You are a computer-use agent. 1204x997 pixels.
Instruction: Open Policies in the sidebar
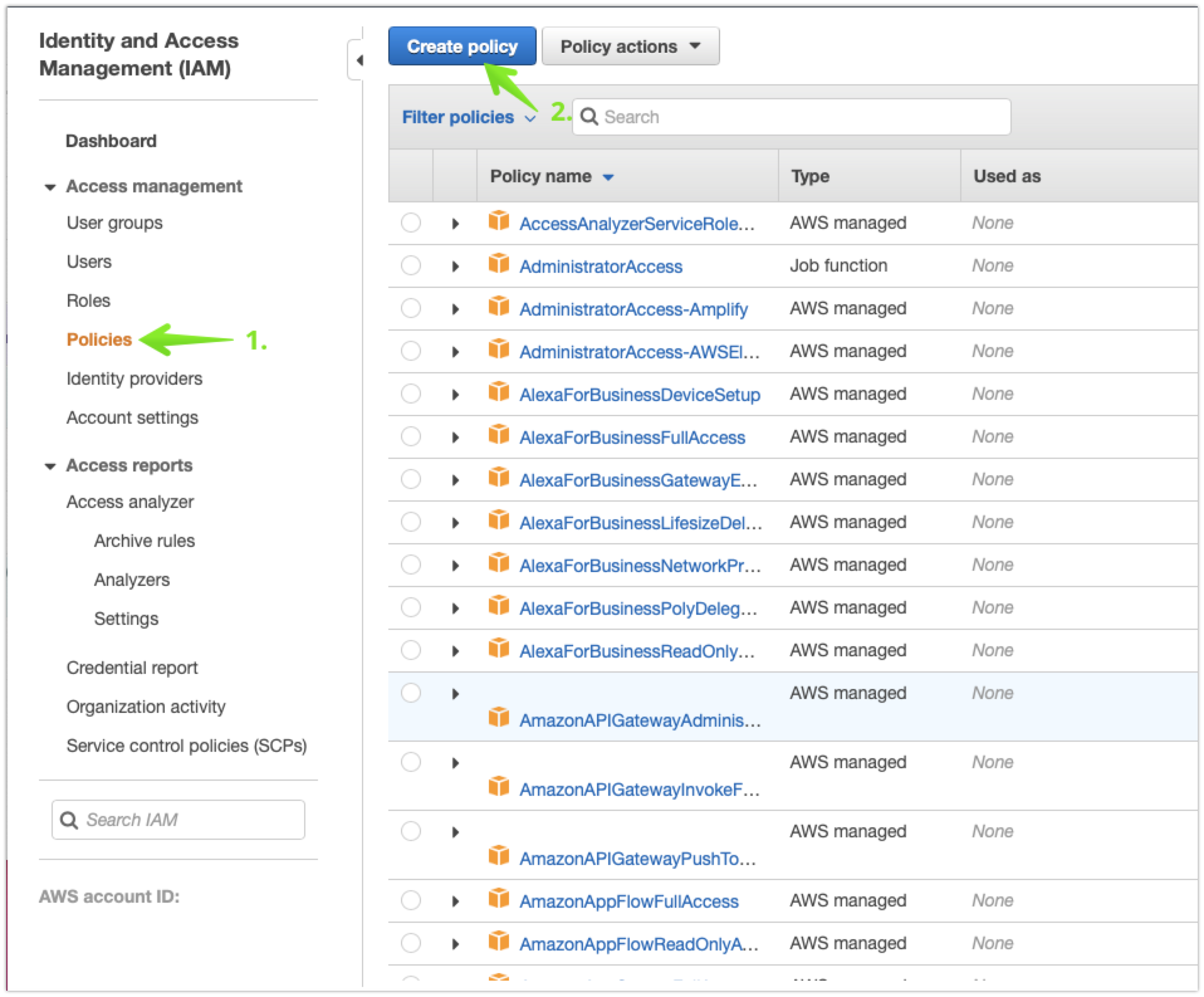(x=99, y=339)
